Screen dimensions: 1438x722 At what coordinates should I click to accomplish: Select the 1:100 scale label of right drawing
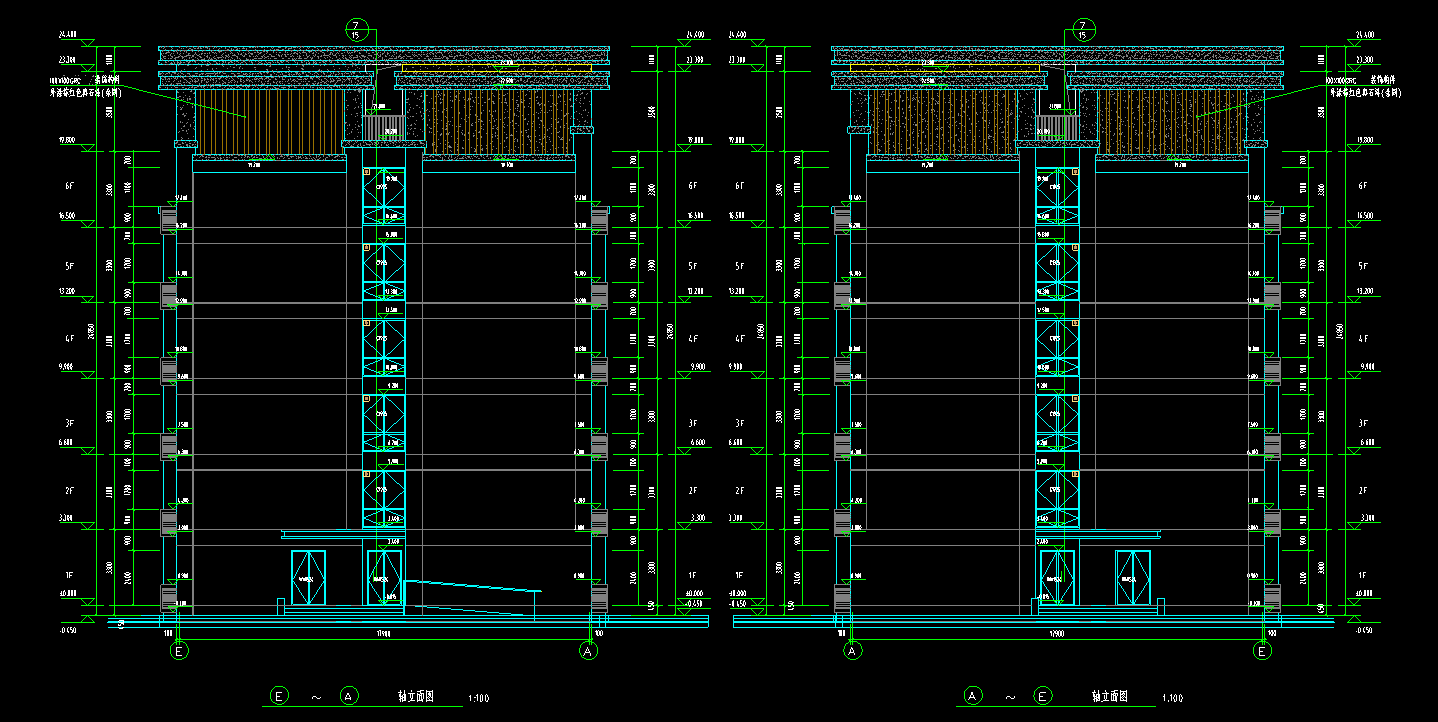click(x=1172, y=698)
